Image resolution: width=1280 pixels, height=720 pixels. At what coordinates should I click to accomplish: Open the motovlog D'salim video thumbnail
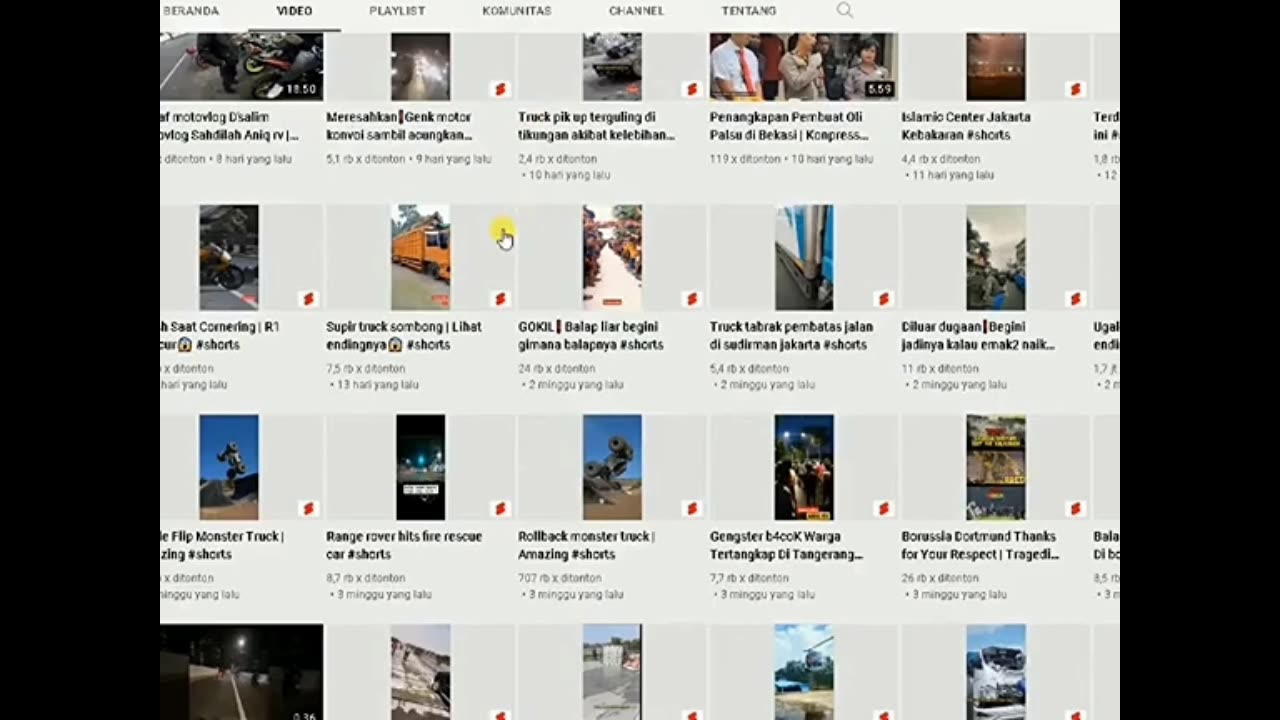click(241, 66)
